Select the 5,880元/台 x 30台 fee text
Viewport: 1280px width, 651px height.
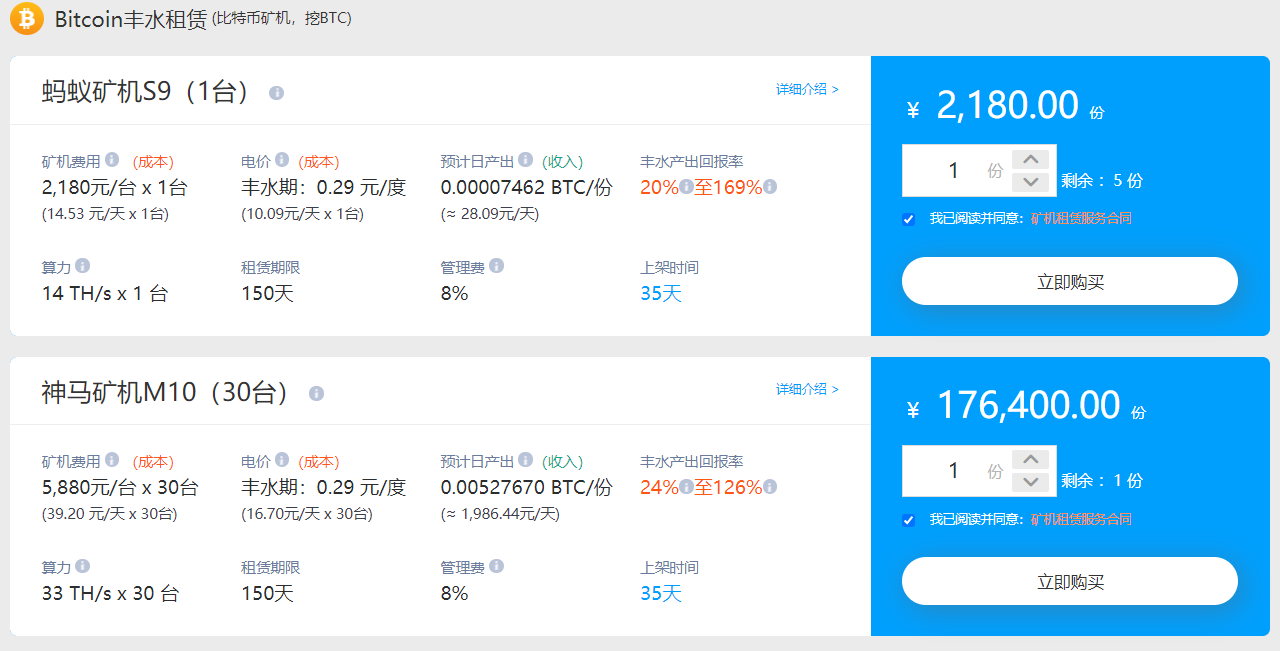120,488
